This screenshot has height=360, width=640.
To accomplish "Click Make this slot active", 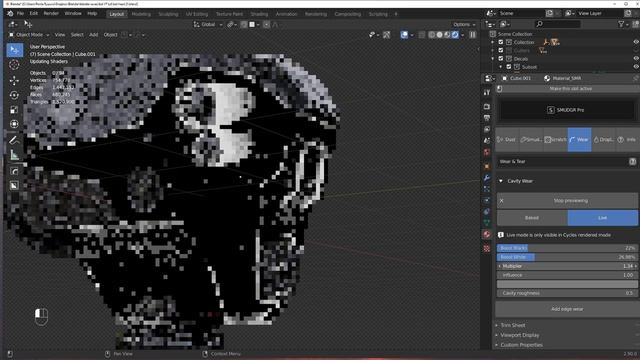I will pos(567,89).
